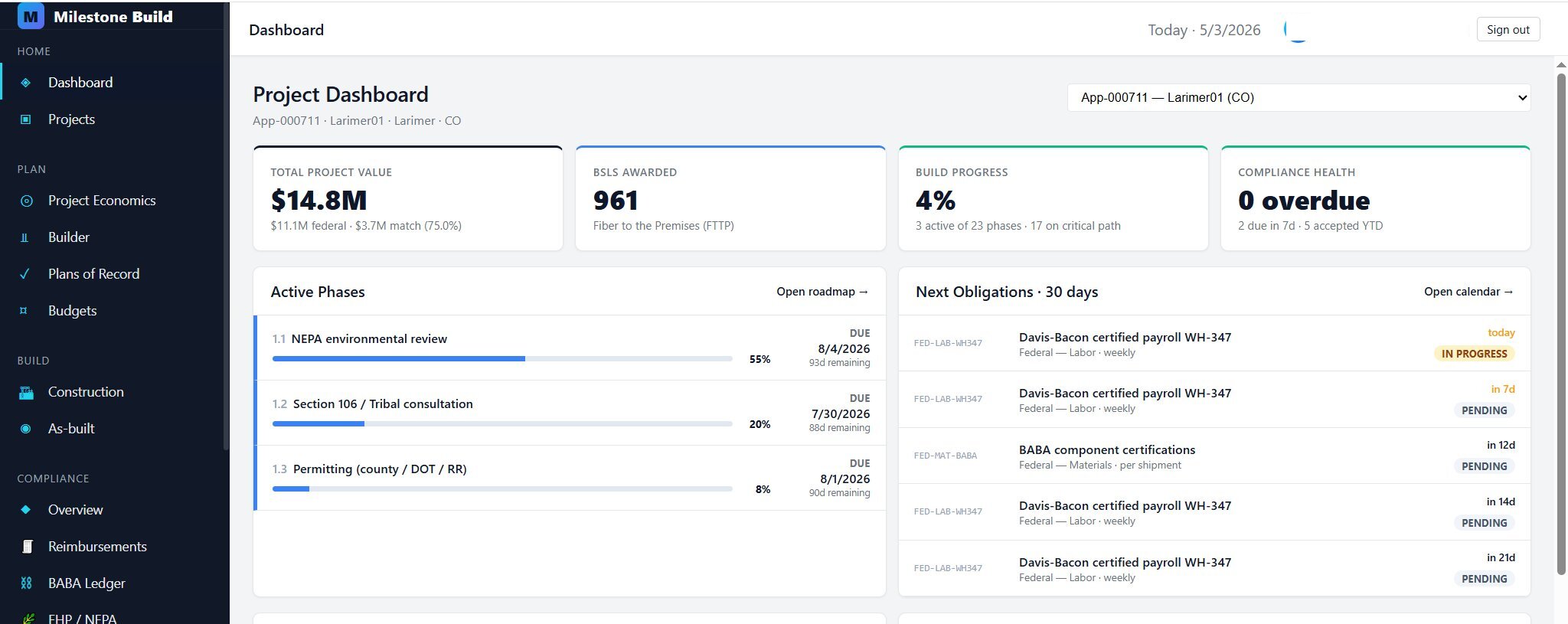
Task: Click the Section 106 Tribal consultation progress bar
Action: [x=502, y=423]
